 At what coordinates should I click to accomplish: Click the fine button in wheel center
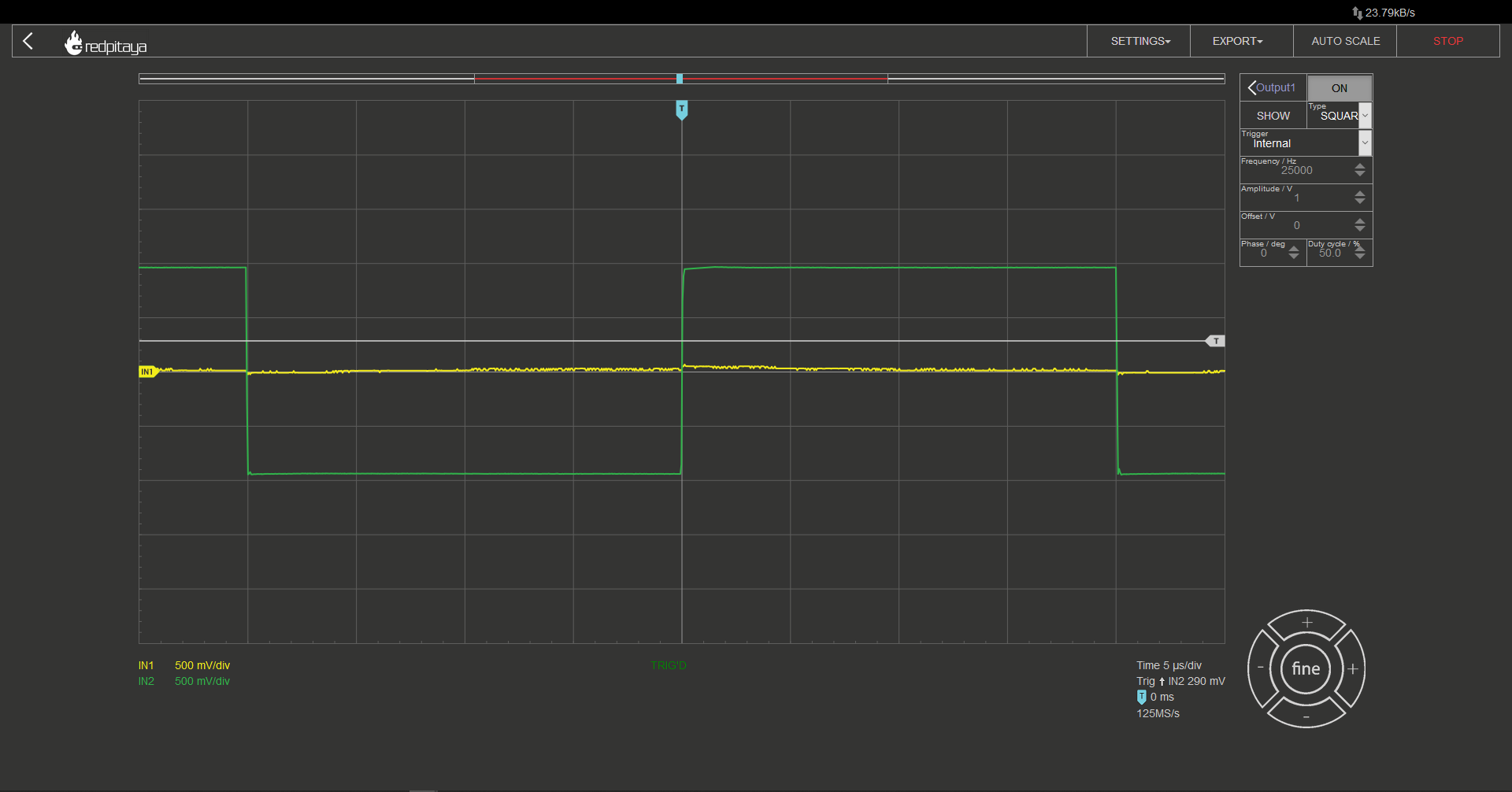coord(1306,668)
